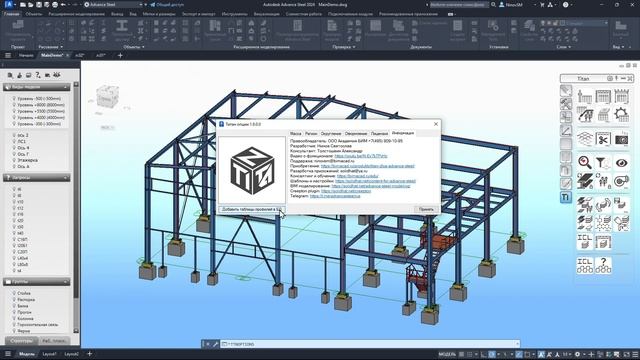Click the gear with table icon in Titan palette
640x360 pixels.
[621, 115]
